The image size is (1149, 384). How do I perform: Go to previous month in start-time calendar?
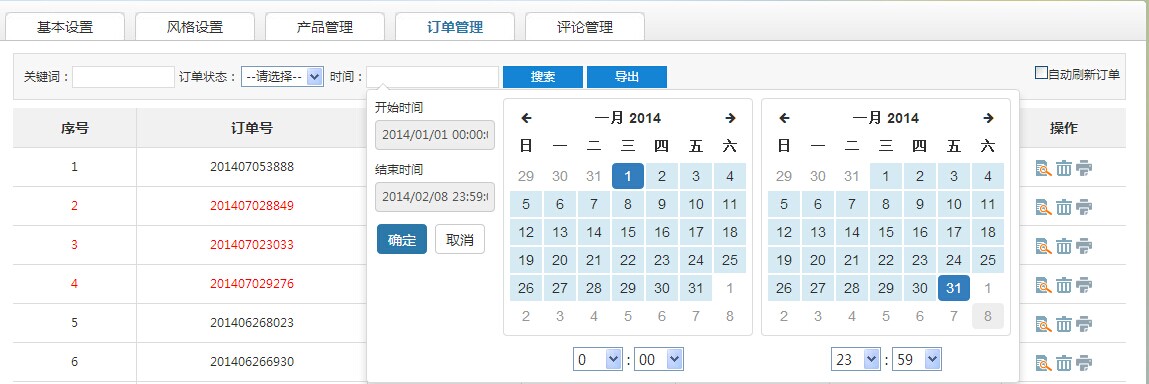point(525,118)
